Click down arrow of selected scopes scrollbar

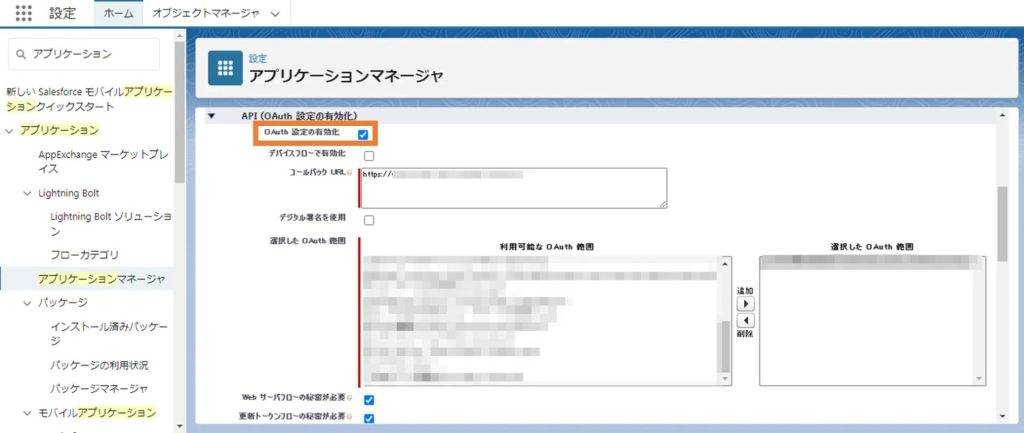point(980,379)
